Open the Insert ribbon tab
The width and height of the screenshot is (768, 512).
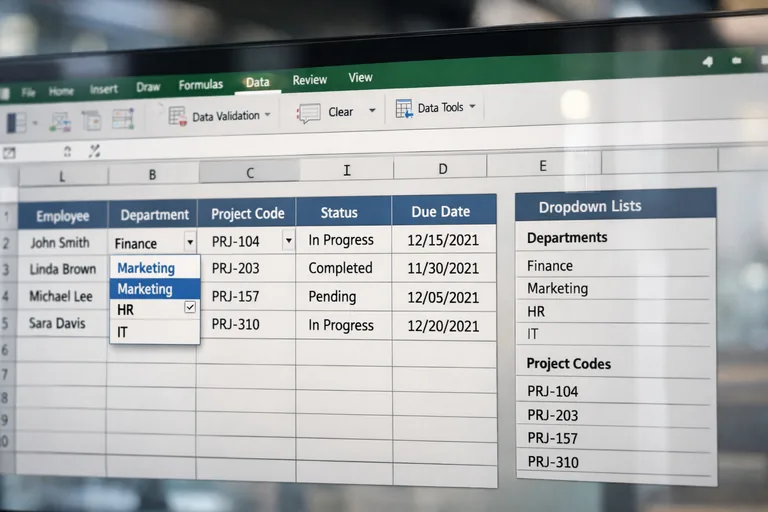103,89
